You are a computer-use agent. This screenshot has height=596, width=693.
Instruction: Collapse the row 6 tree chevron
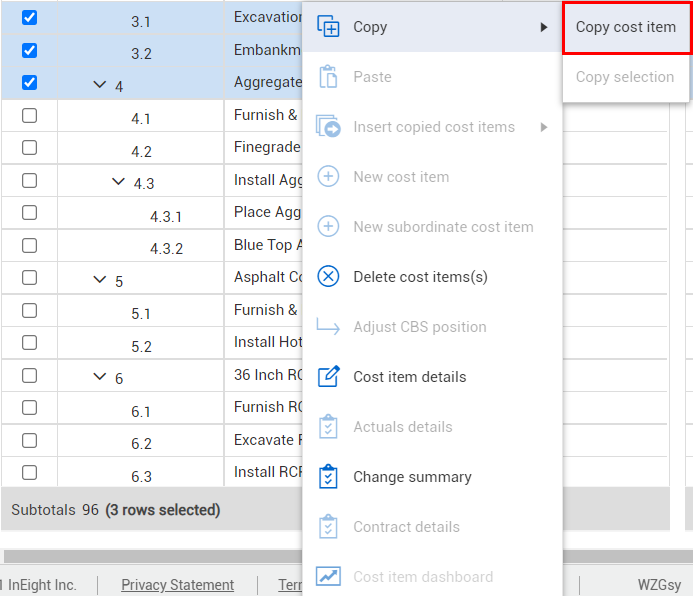[99, 377]
